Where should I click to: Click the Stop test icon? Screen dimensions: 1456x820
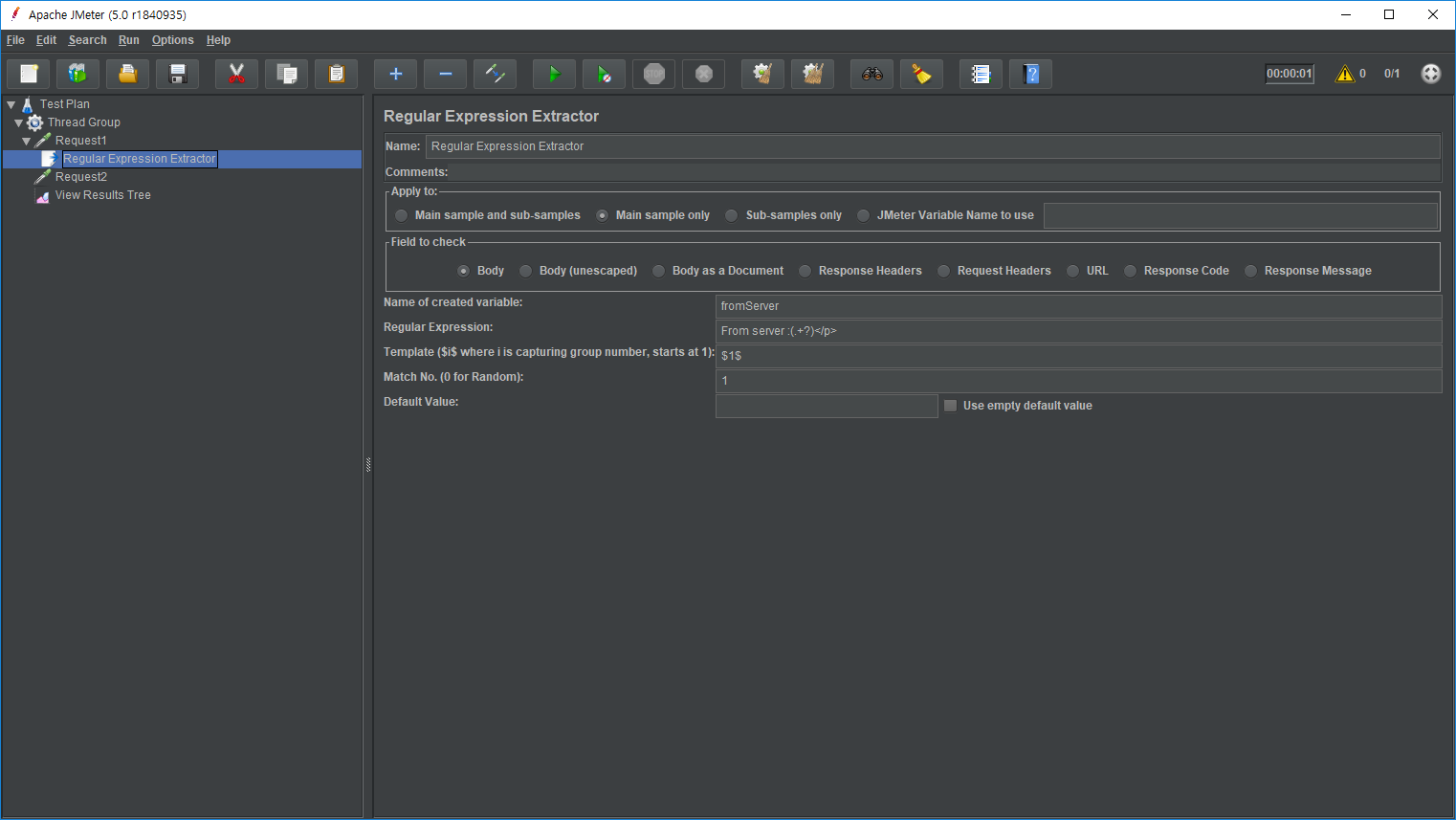coord(653,74)
